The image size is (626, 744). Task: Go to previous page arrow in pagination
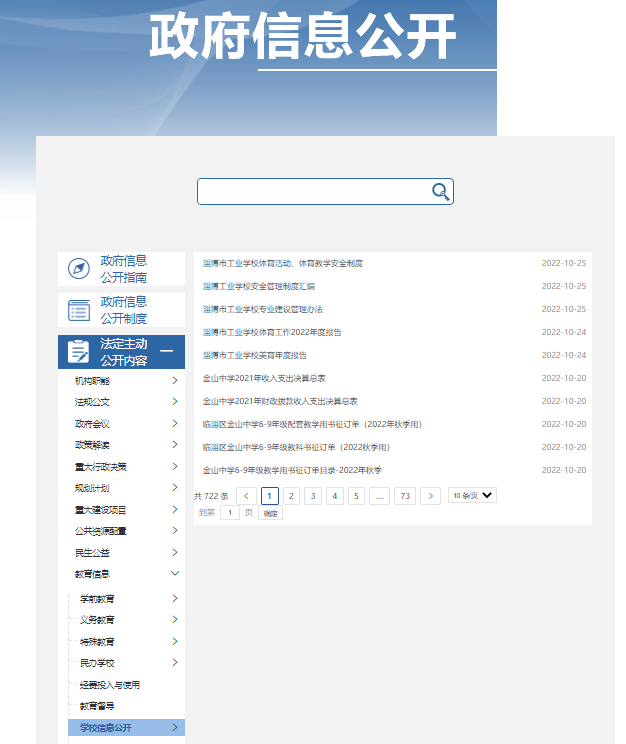click(247, 496)
